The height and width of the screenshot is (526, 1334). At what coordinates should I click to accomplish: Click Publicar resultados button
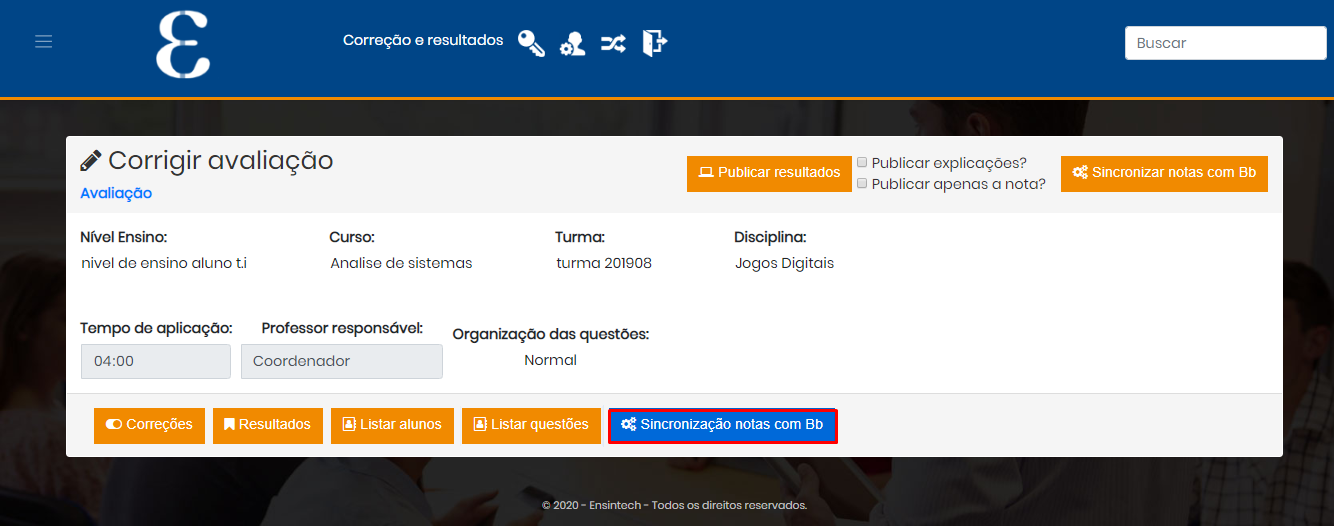(769, 173)
